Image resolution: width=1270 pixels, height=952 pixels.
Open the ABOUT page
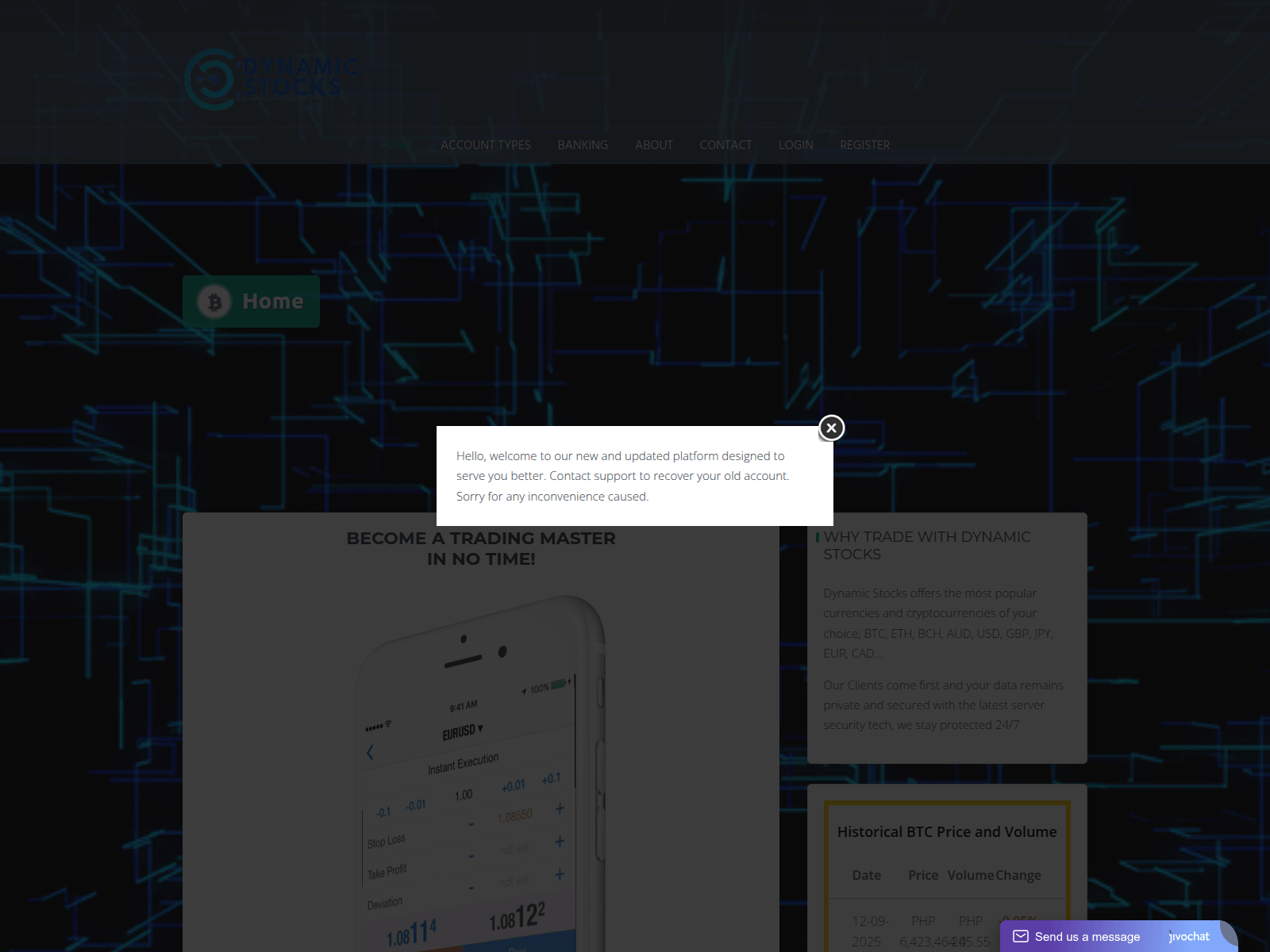[x=654, y=145]
